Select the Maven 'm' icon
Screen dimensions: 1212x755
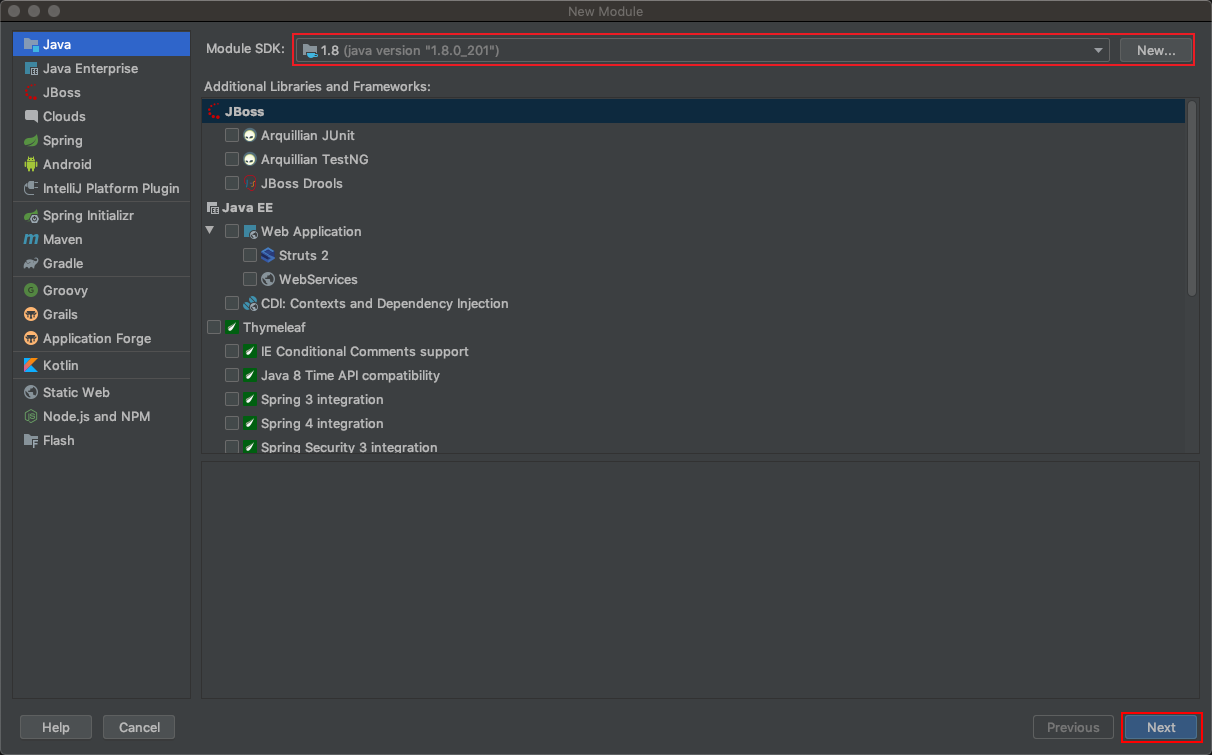[x=31, y=239]
